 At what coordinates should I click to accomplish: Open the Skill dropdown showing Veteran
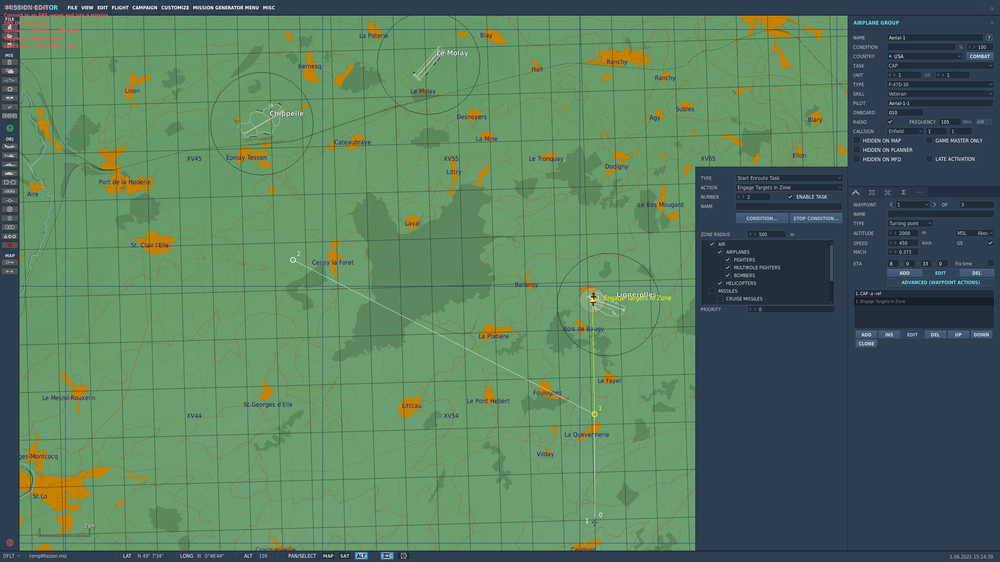click(x=940, y=94)
